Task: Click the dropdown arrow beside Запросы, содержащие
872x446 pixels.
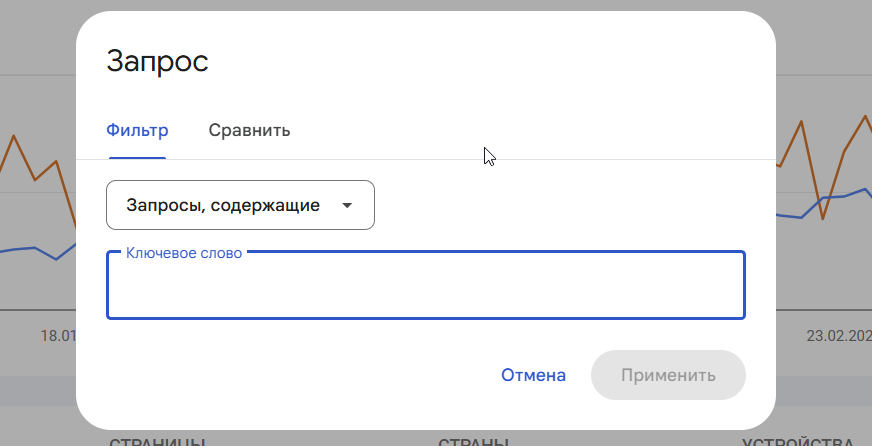Action: pos(347,205)
